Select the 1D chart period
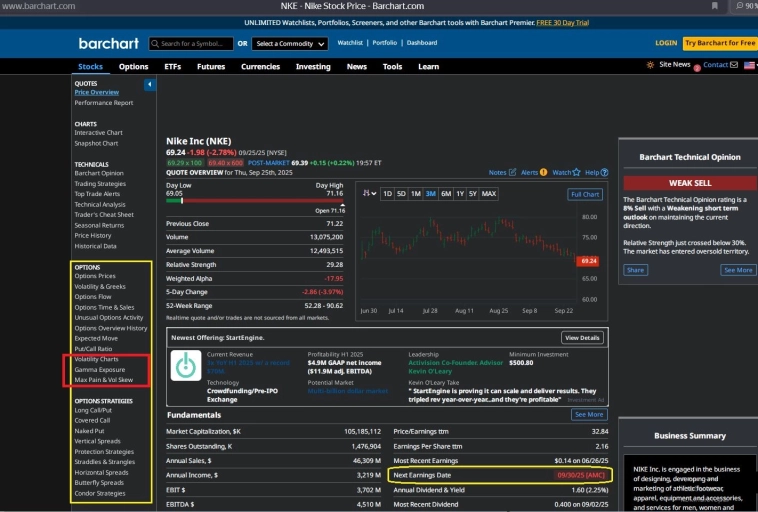The width and height of the screenshot is (758, 512). coord(387,193)
